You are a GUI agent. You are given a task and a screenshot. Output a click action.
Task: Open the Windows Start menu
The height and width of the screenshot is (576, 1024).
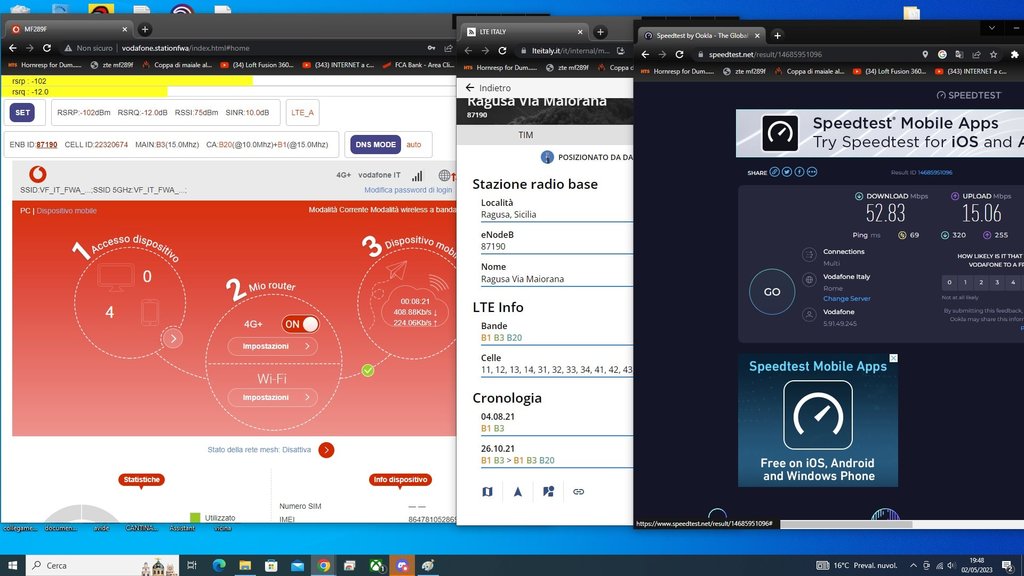point(12,565)
